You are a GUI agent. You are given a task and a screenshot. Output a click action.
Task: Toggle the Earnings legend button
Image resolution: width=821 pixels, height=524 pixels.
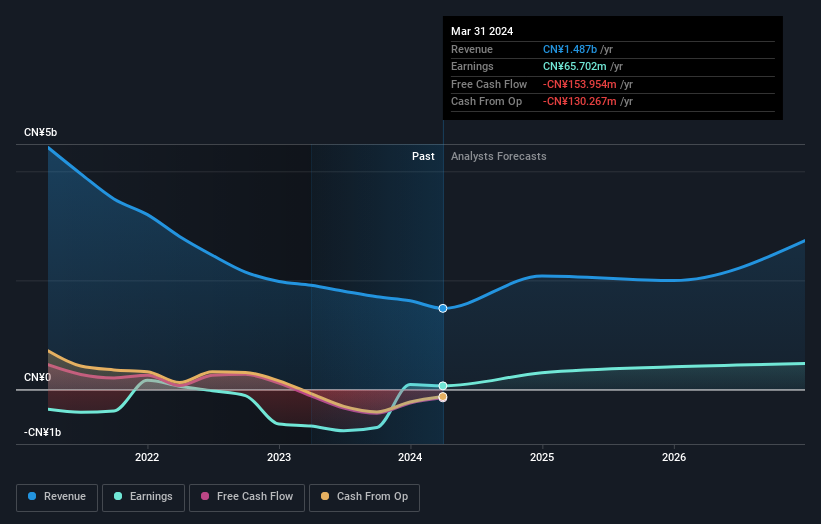(143, 497)
